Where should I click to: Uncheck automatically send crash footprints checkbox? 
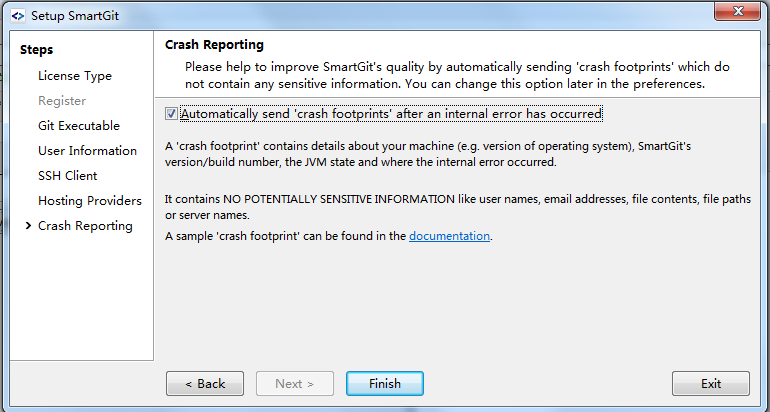(x=171, y=114)
